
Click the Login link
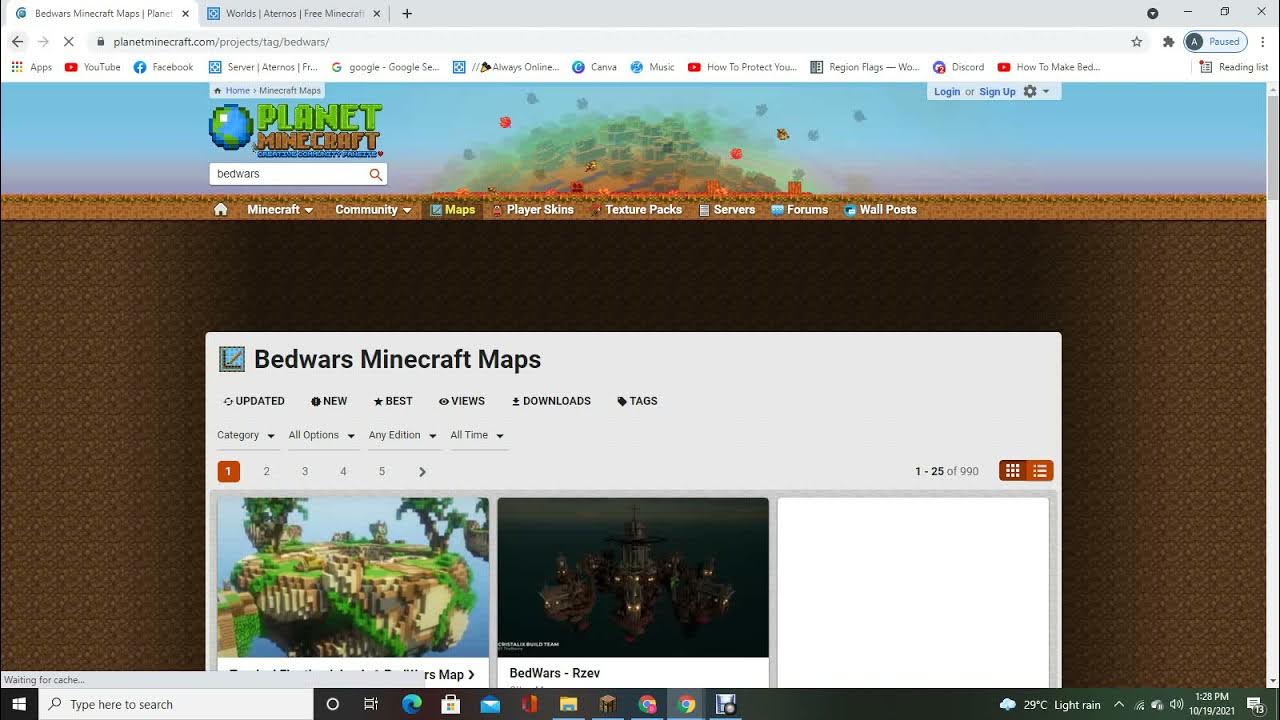click(947, 91)
